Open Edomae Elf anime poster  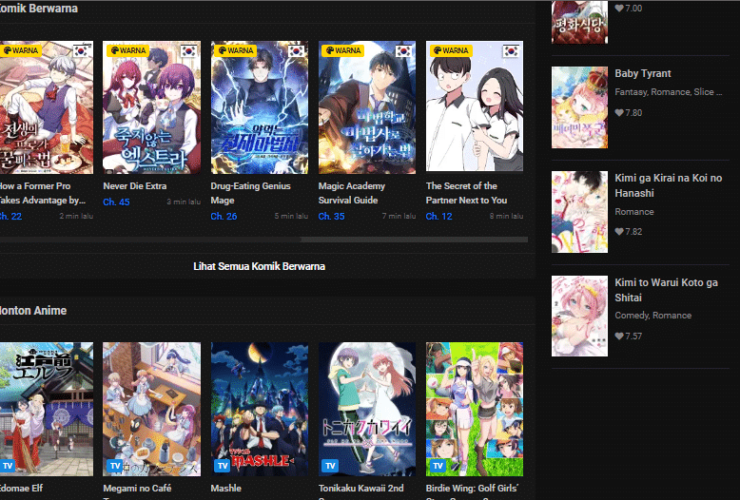(46, 409)
